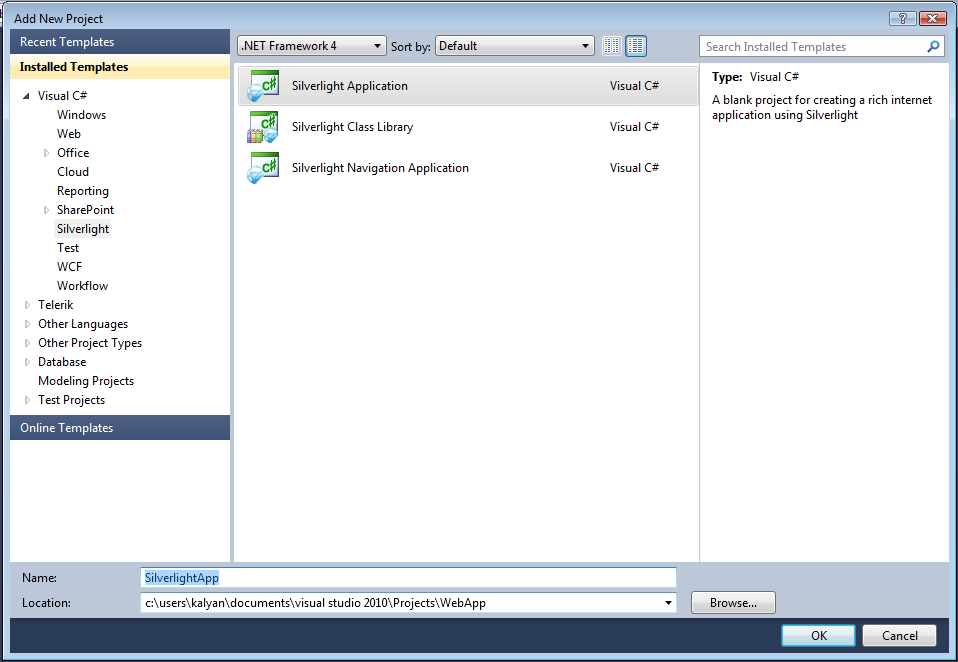Select the 'Silverlight Class Library' template name
The height and width of the screenshot is (662, 958).
point(353,126)
